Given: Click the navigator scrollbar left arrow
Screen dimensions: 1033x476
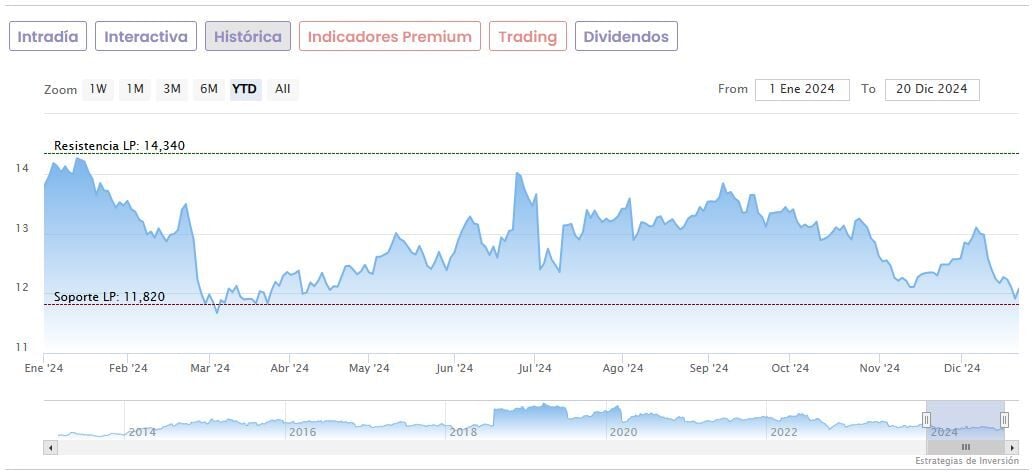Looking at the screenshot, I should [50, 447].
